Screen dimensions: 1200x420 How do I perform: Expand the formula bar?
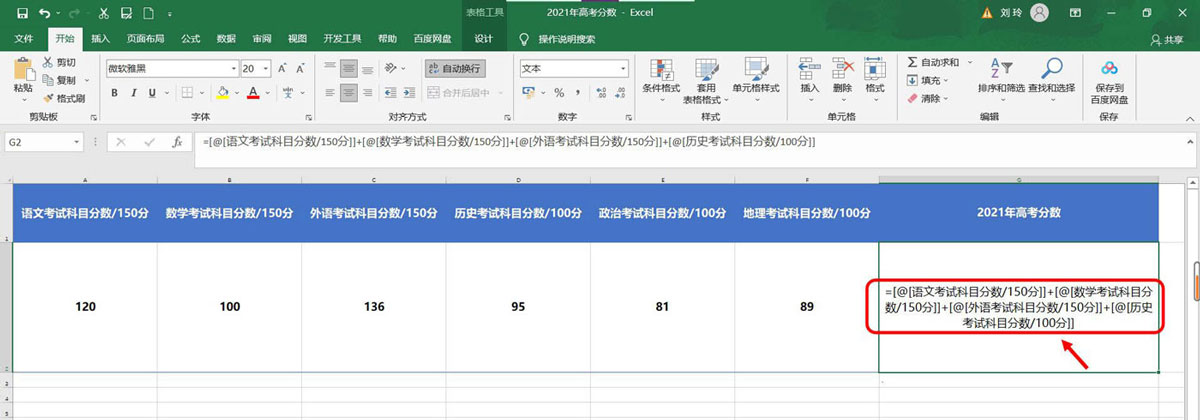(1188, 142)
